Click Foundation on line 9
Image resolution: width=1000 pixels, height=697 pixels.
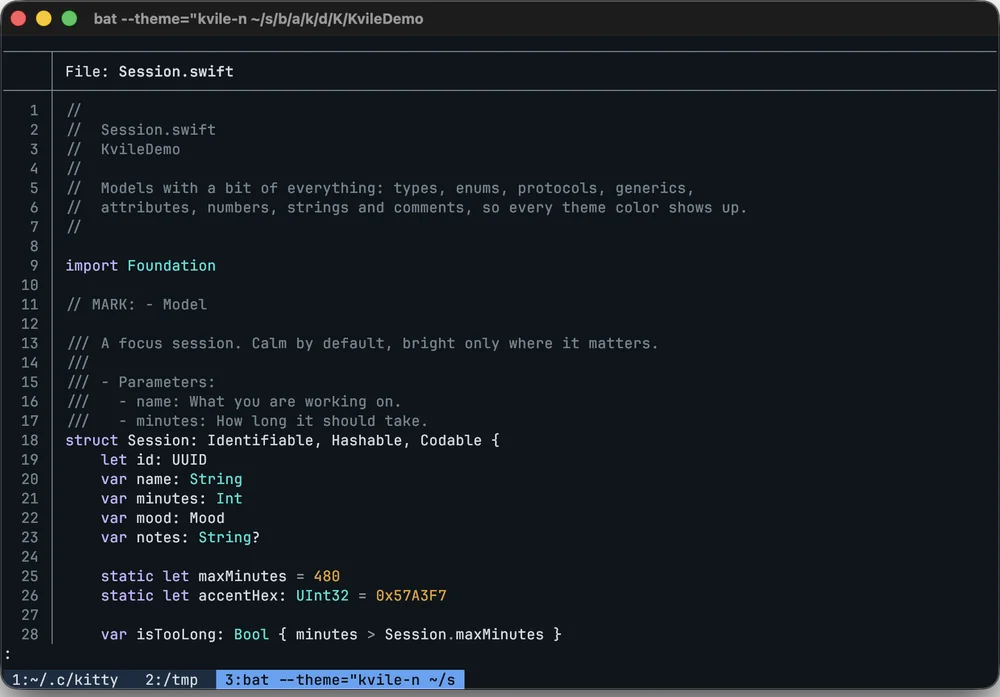click(172, 266)
